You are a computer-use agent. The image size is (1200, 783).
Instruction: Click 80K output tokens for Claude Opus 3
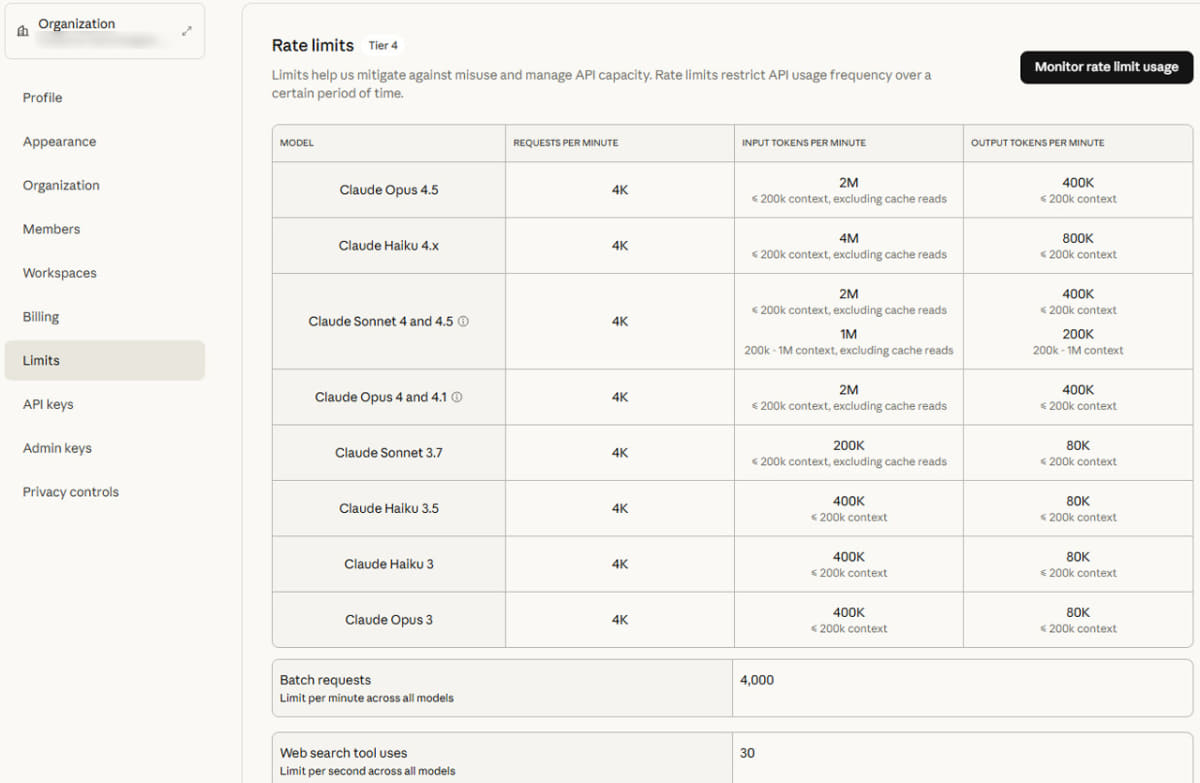tap(1078, 612)
